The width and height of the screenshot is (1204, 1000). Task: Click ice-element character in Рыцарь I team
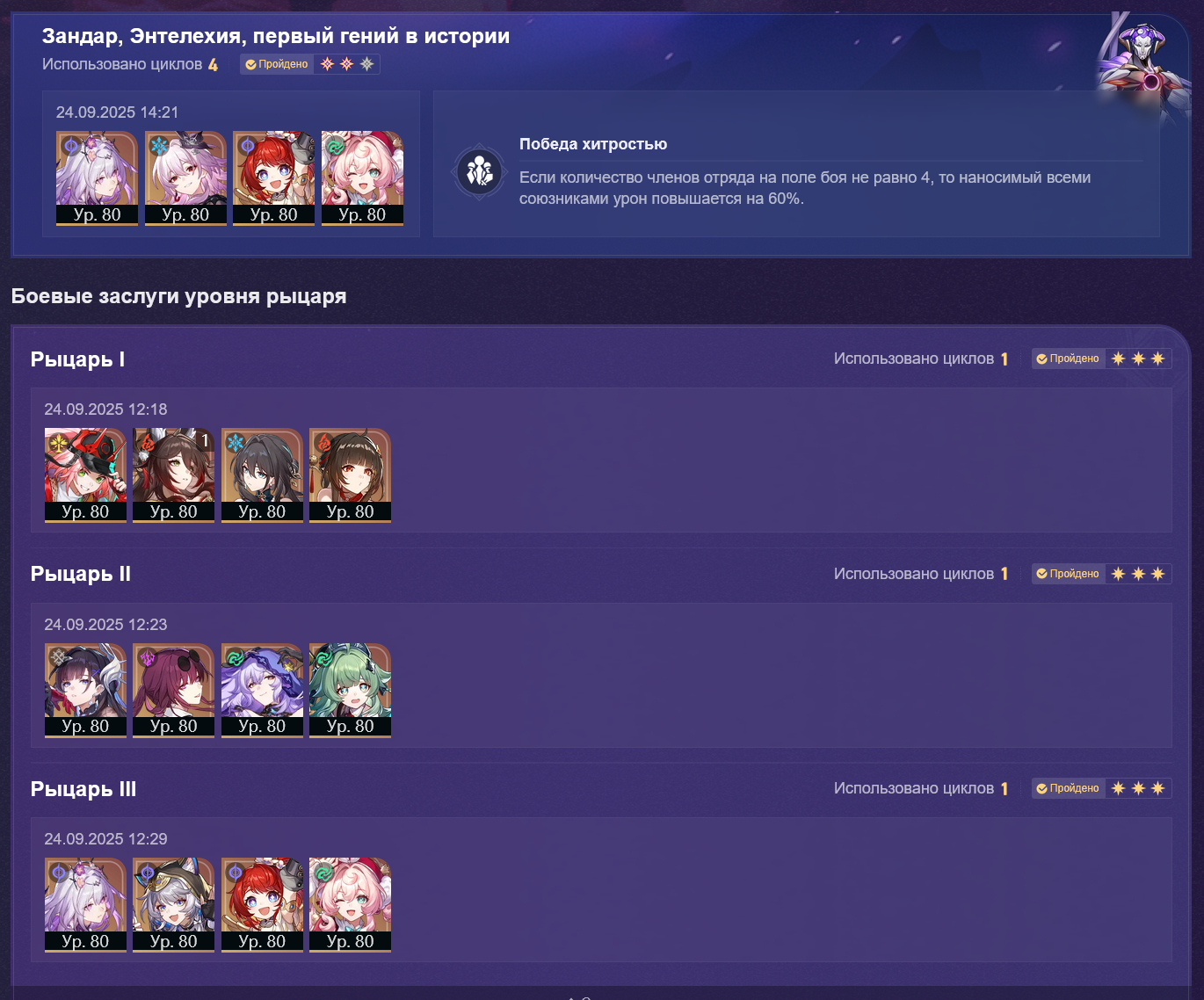coord(262,475)
